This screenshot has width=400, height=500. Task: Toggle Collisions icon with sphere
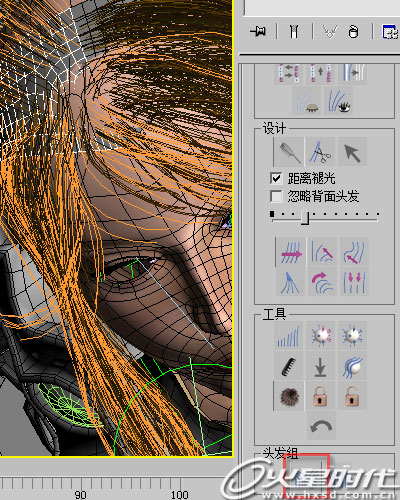coord(352,366)
